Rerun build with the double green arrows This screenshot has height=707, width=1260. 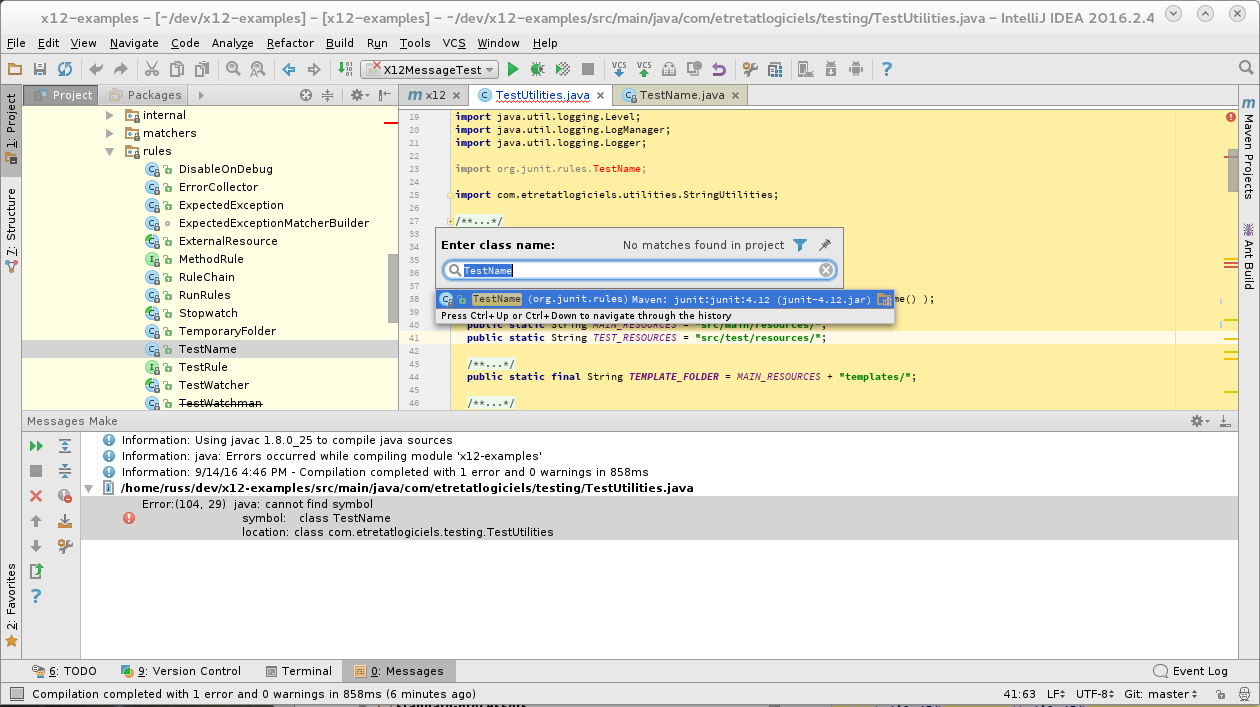point(36,446)
